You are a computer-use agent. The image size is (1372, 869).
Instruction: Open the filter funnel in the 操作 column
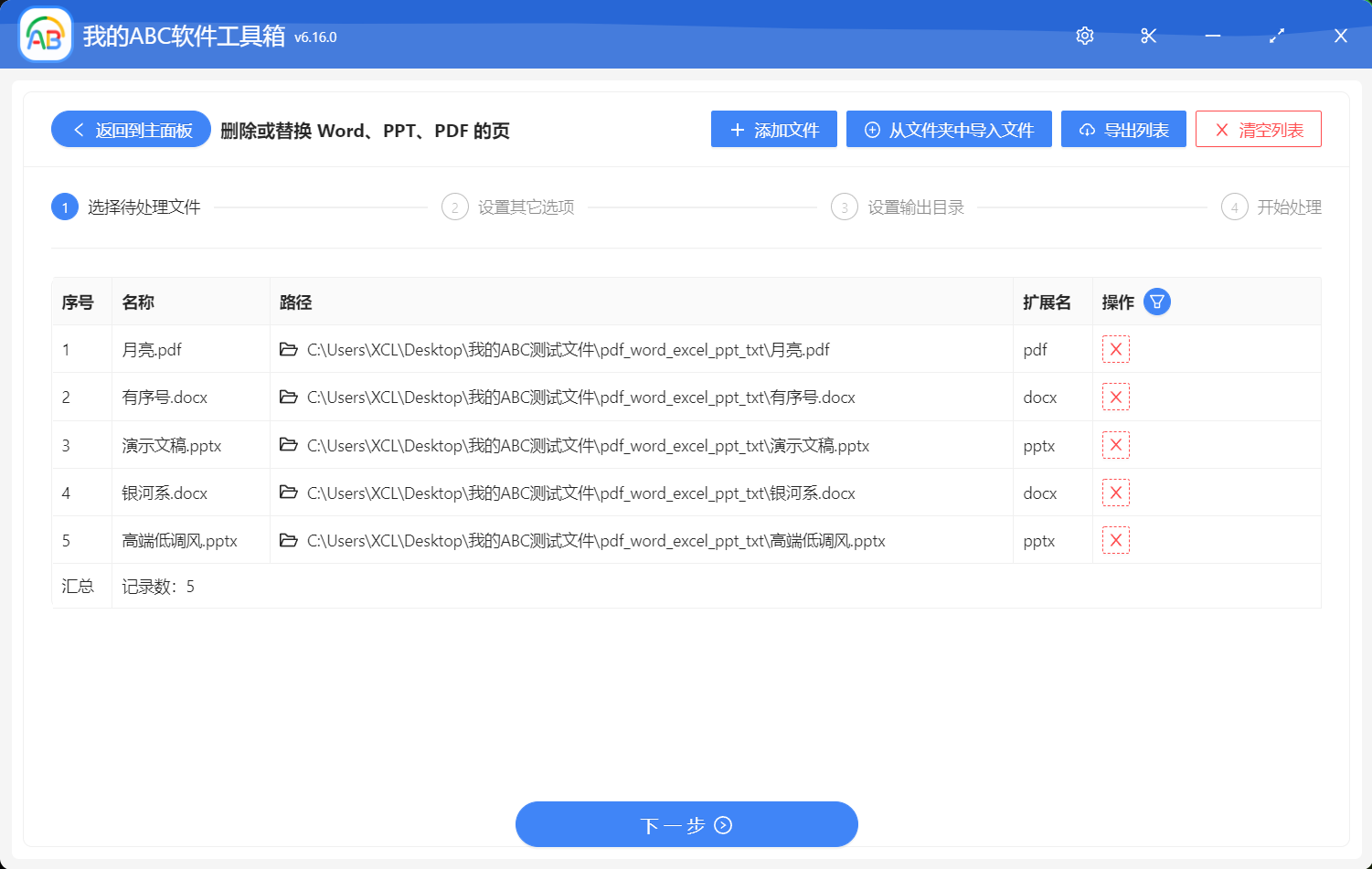coord(1156,301)
